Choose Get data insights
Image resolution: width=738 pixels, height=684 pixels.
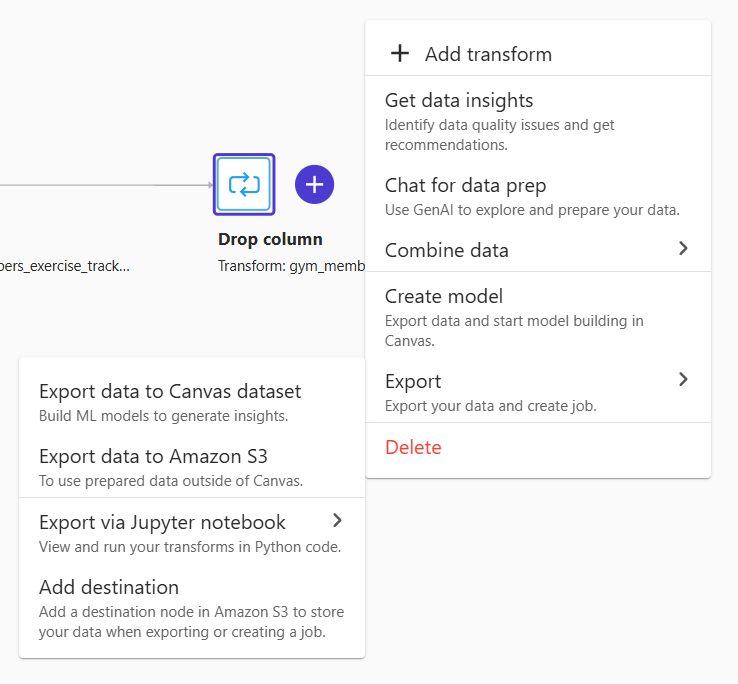(x=538, y=121)
